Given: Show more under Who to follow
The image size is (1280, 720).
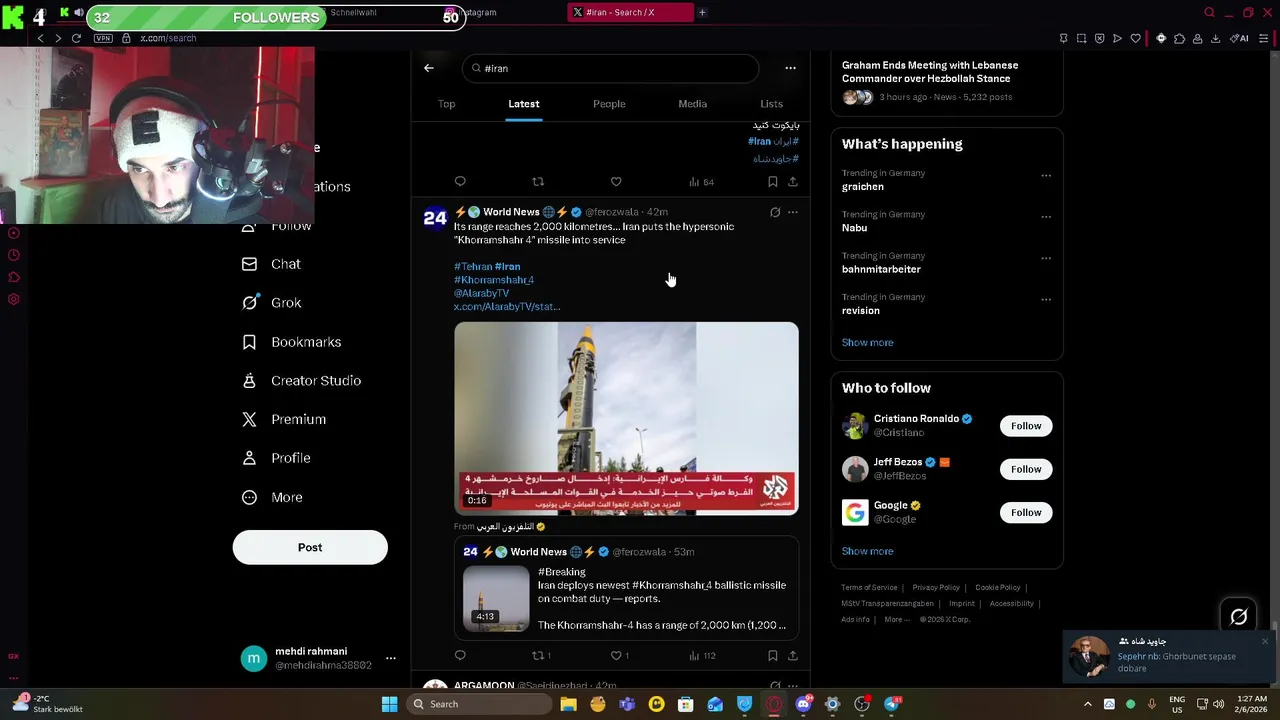Looking at the screenshot, I should tap(867, 551).
